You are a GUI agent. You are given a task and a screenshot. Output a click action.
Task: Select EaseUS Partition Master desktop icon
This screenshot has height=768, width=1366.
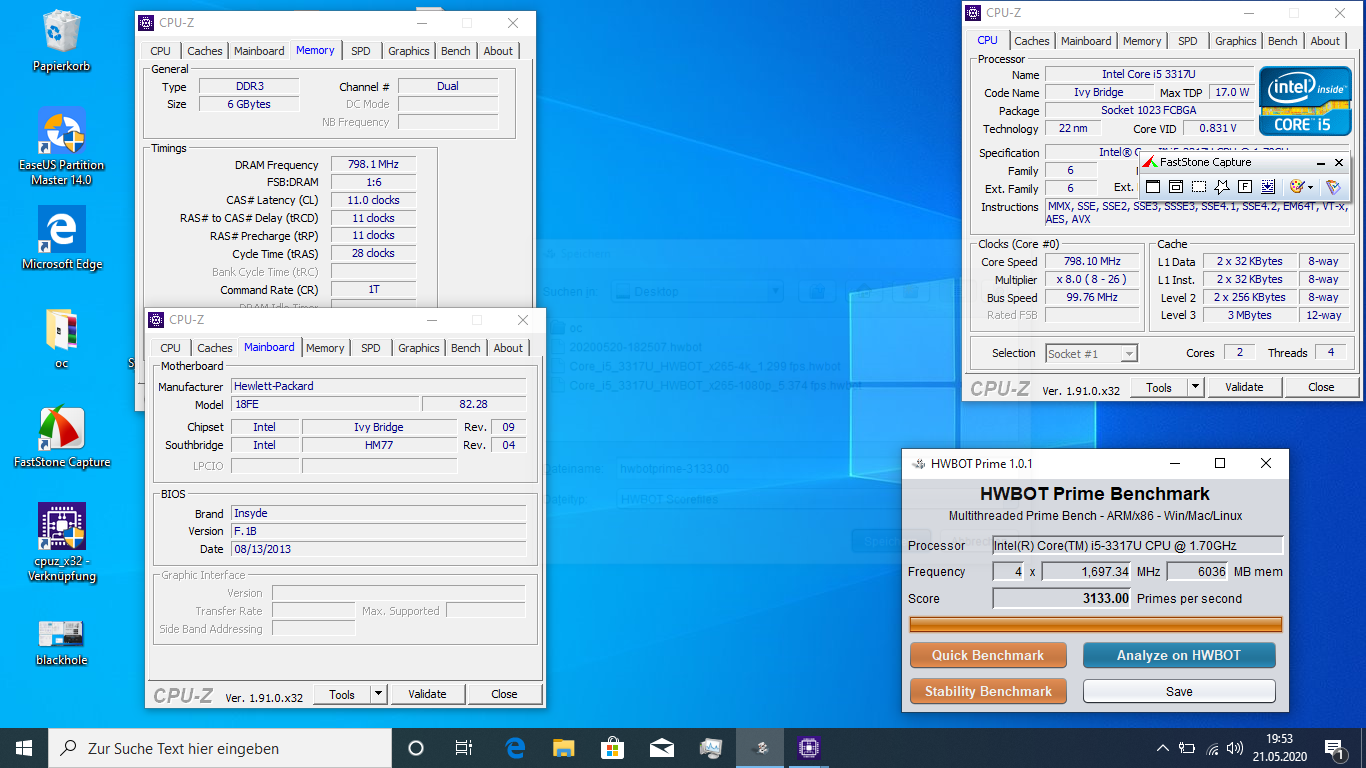point(61,147)
